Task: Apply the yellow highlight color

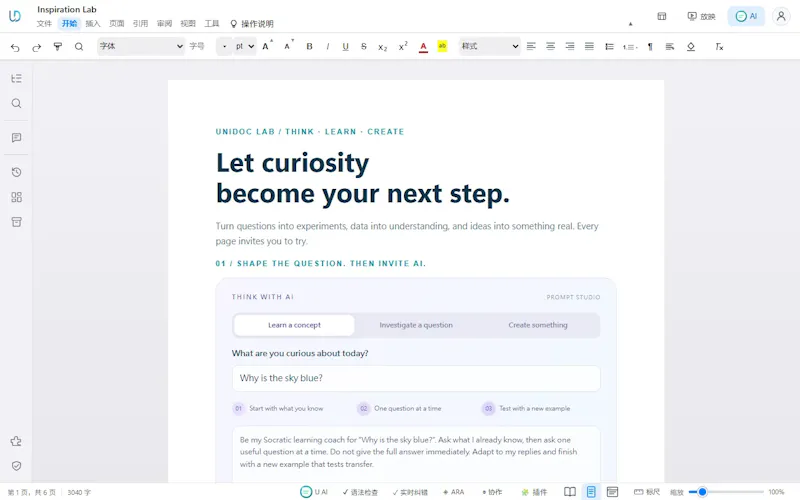Action: [442, 46]
